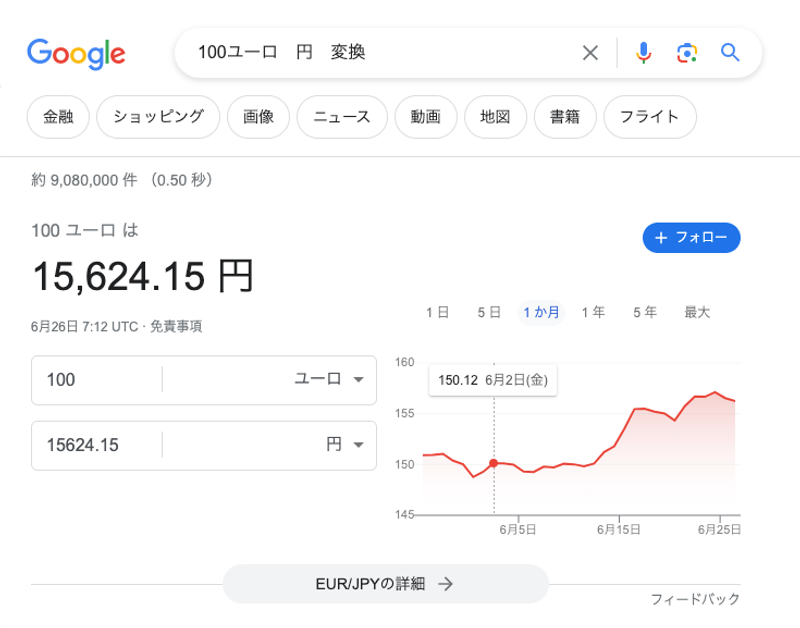Go to Google homepage via logo

[76, 53]
